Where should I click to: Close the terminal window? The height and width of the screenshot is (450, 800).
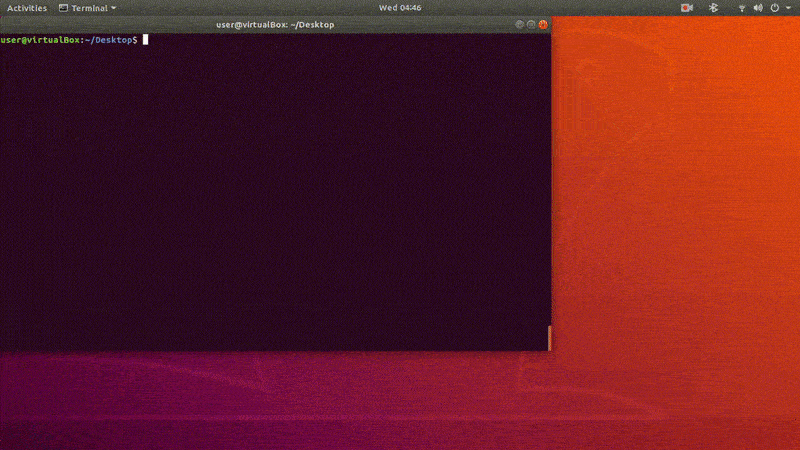coord(543,24)
